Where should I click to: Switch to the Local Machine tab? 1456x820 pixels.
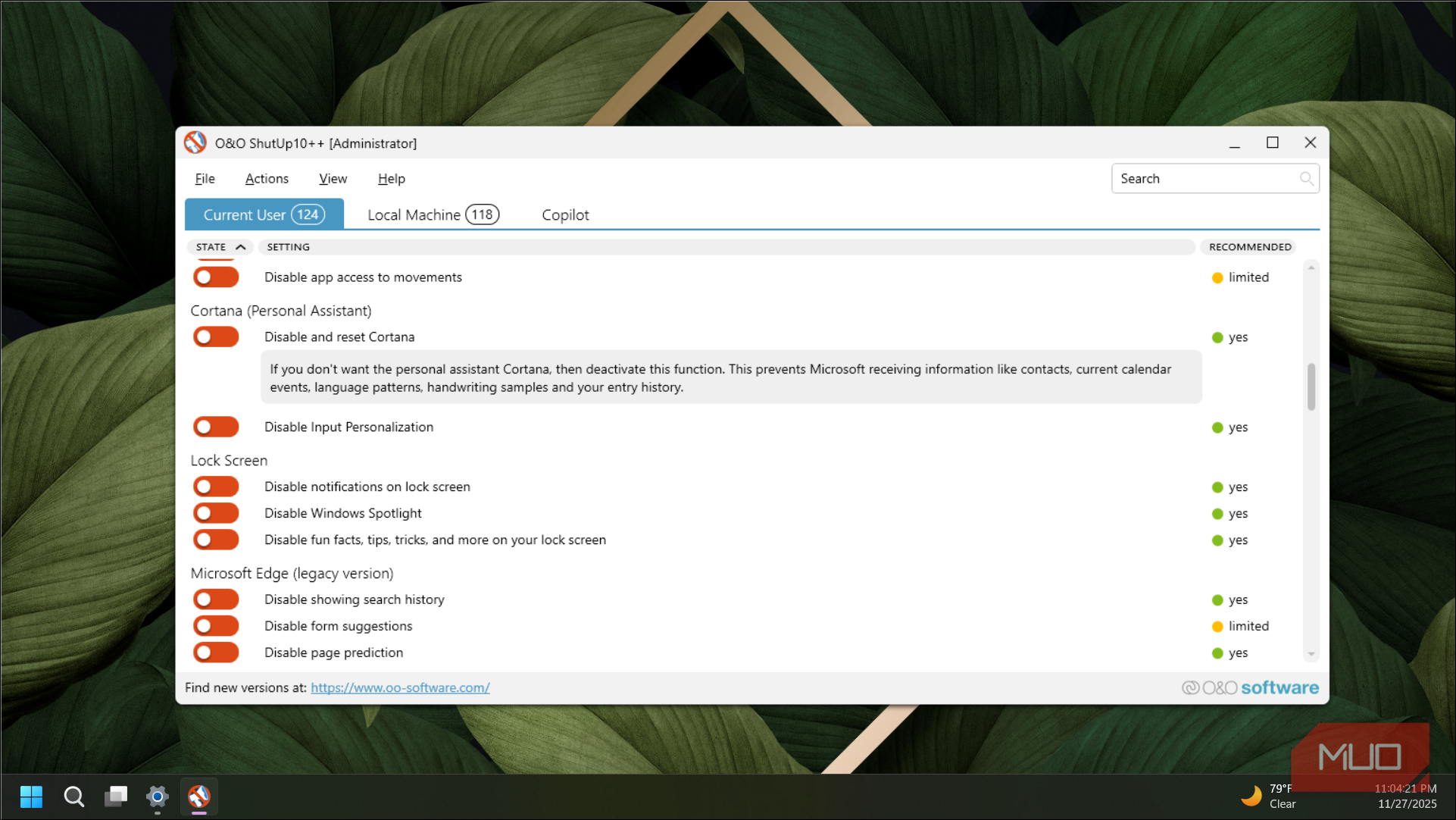pos(433,214)
